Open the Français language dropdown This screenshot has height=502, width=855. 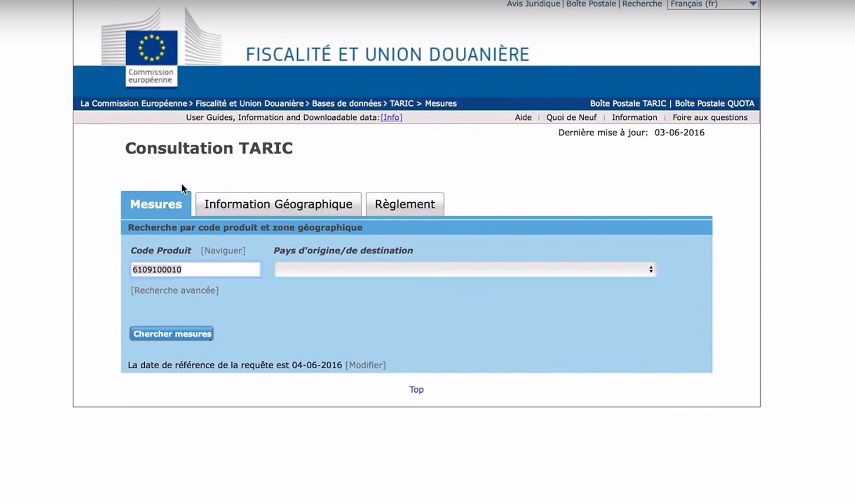[x=713, y=4]
